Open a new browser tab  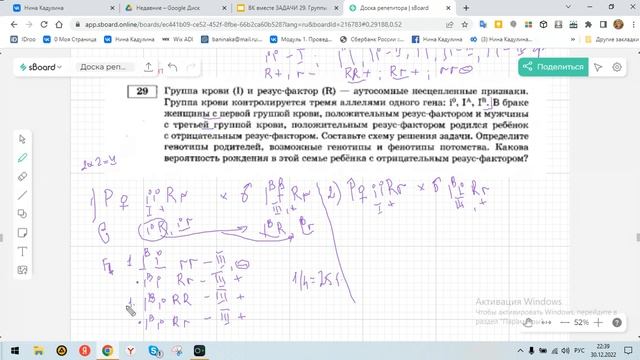tap(466, 8)
